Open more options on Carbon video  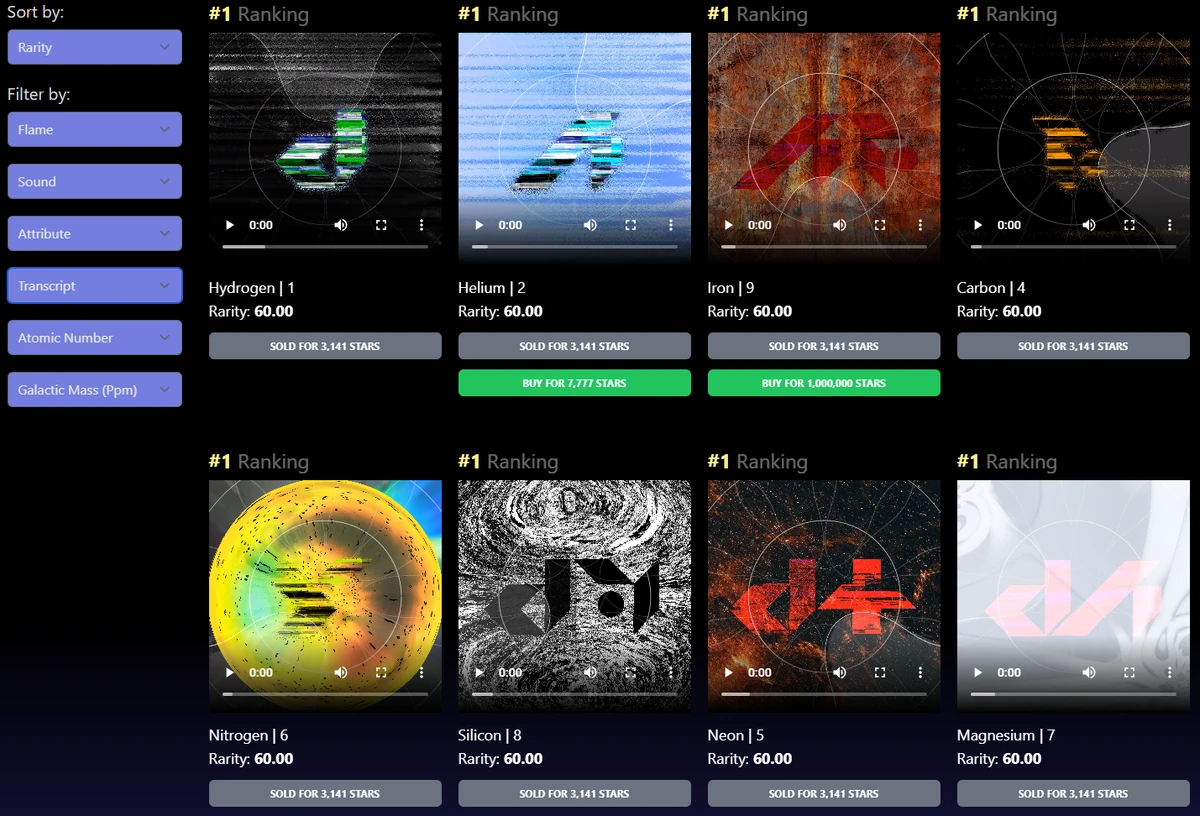tap(1169, 225)
